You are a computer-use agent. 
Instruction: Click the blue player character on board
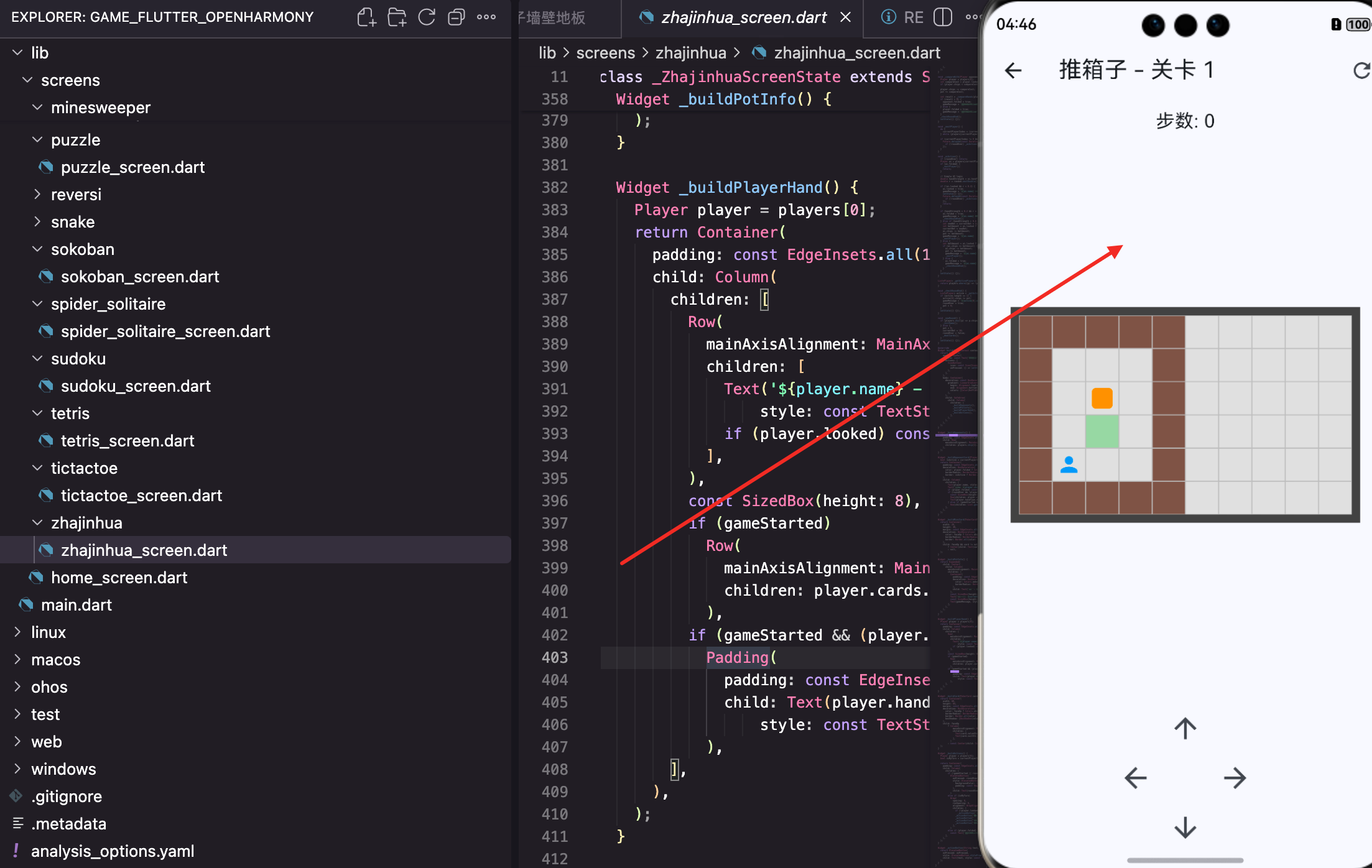(x=1069, y=464)
